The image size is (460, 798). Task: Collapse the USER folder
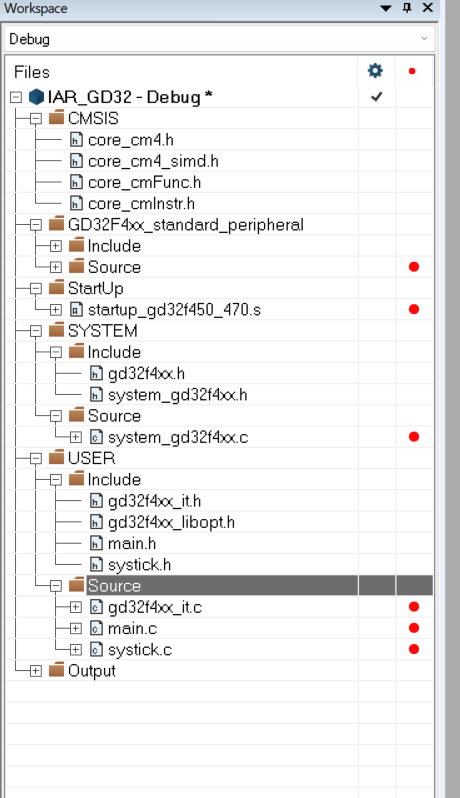pyautogui.click(x=36, y=459)
